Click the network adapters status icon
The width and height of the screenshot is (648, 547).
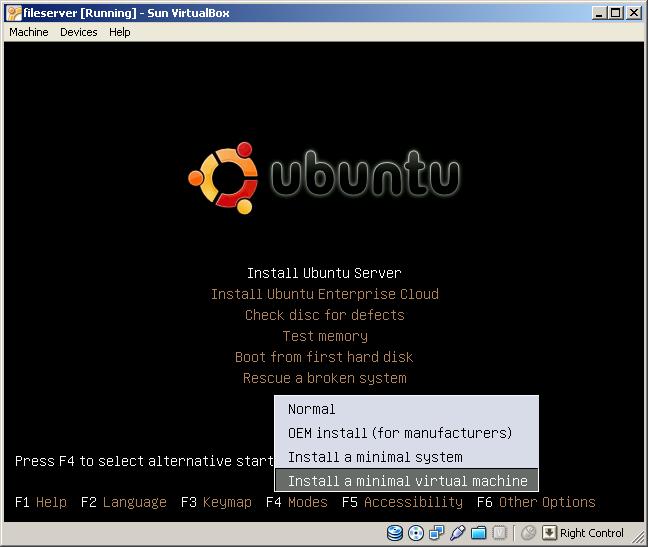tap(436, 533)
